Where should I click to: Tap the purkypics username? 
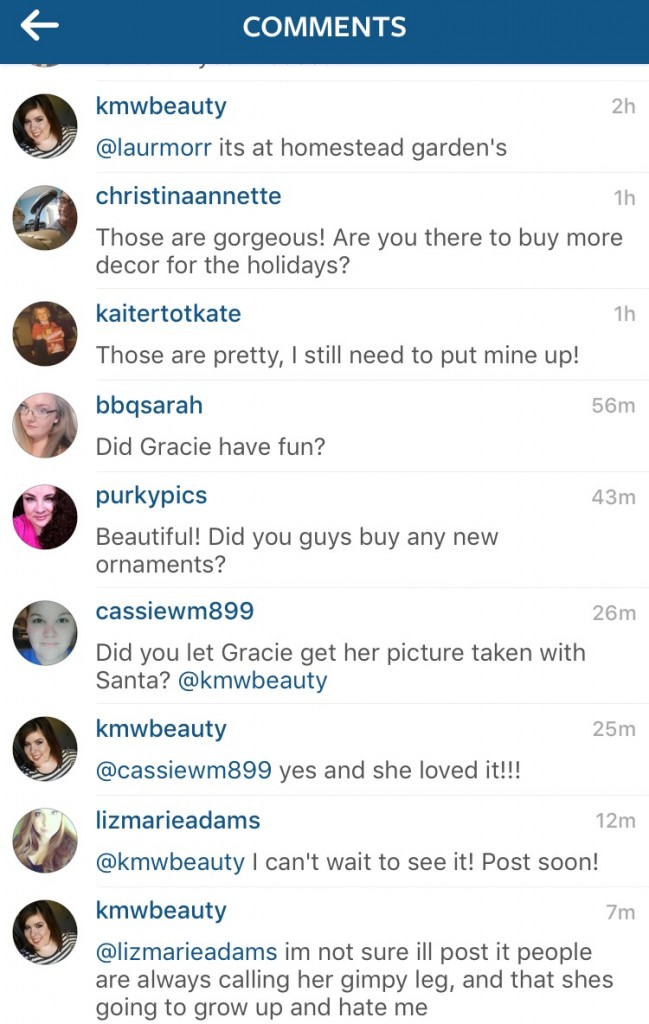[x=151, y=496]
